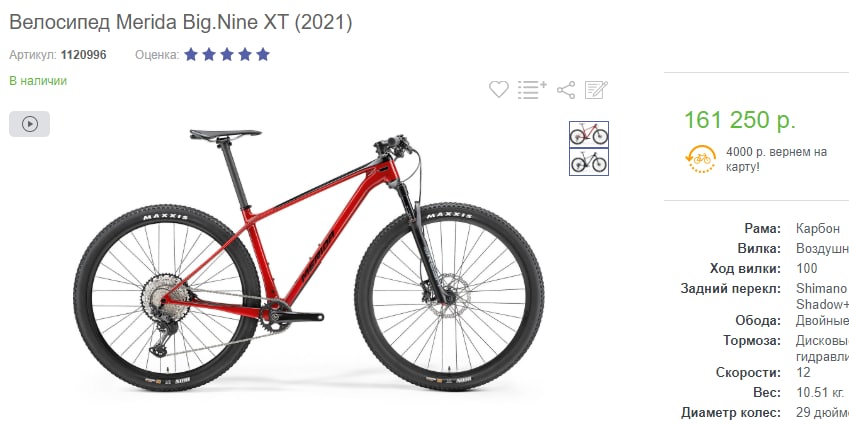Select the third rating star
Screen dimensions: 849x425
(227, 54)
